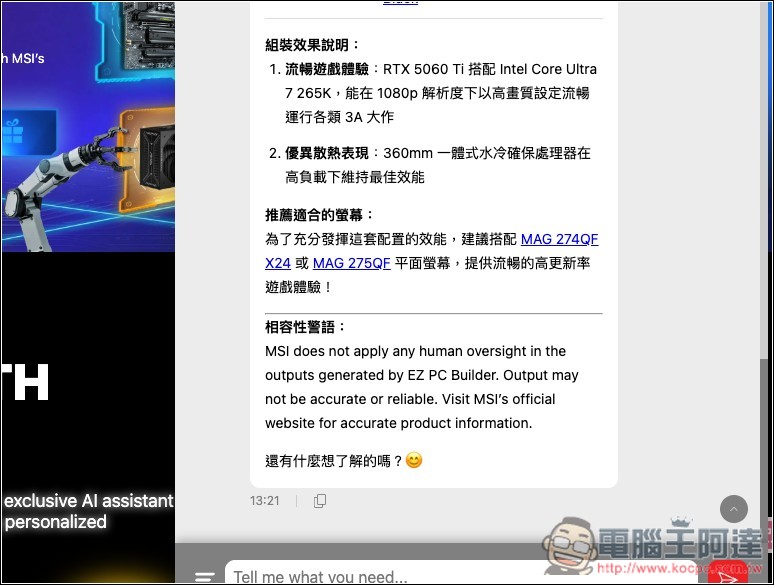The image size is (774, 585).
Task: Open the MAG 275QF monitor link
Action: click(x=351, y=263)
